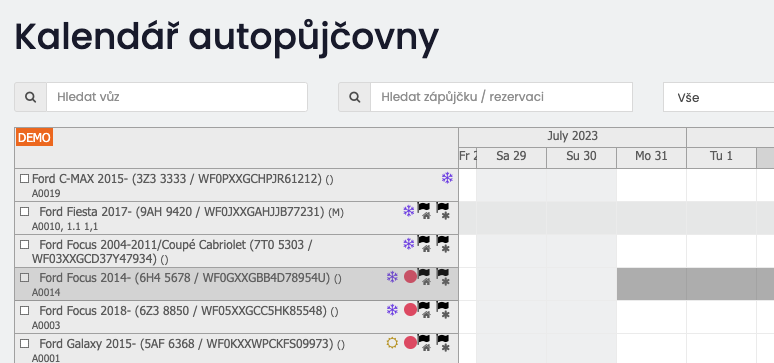Click snowflake icon on Ford Focus 2014- row
This screenshot has width=774, height=363.
coord(392,277)
